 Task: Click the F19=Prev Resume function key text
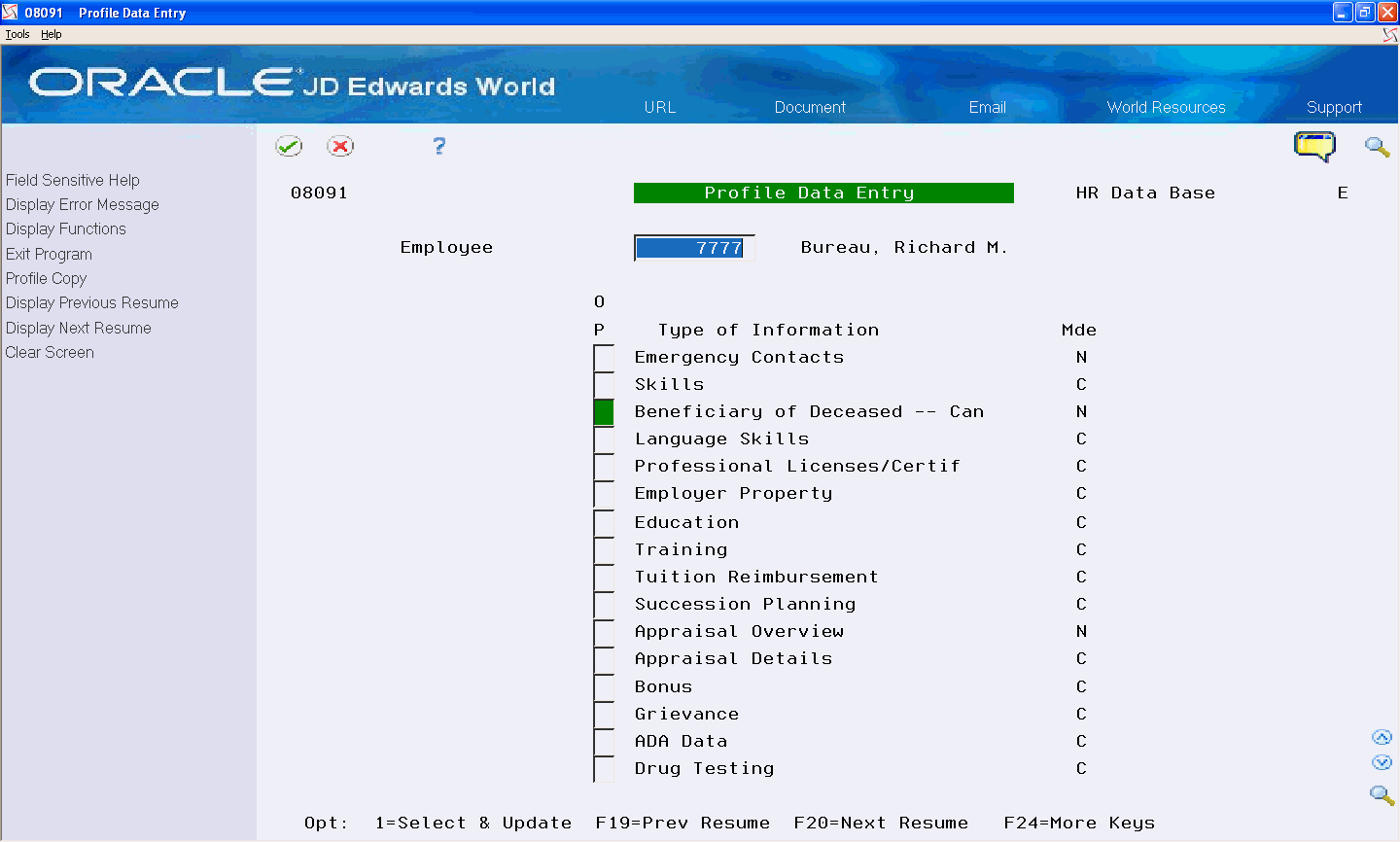coord(682,823)
